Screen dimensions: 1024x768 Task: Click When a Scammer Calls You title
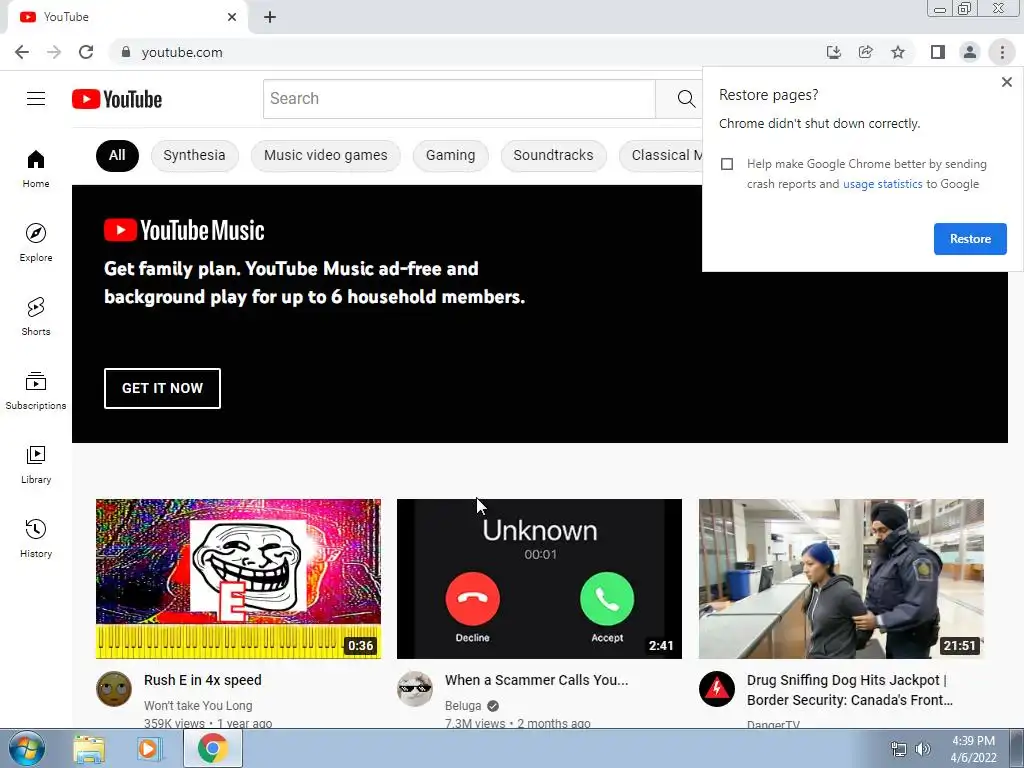click(536, 680)
